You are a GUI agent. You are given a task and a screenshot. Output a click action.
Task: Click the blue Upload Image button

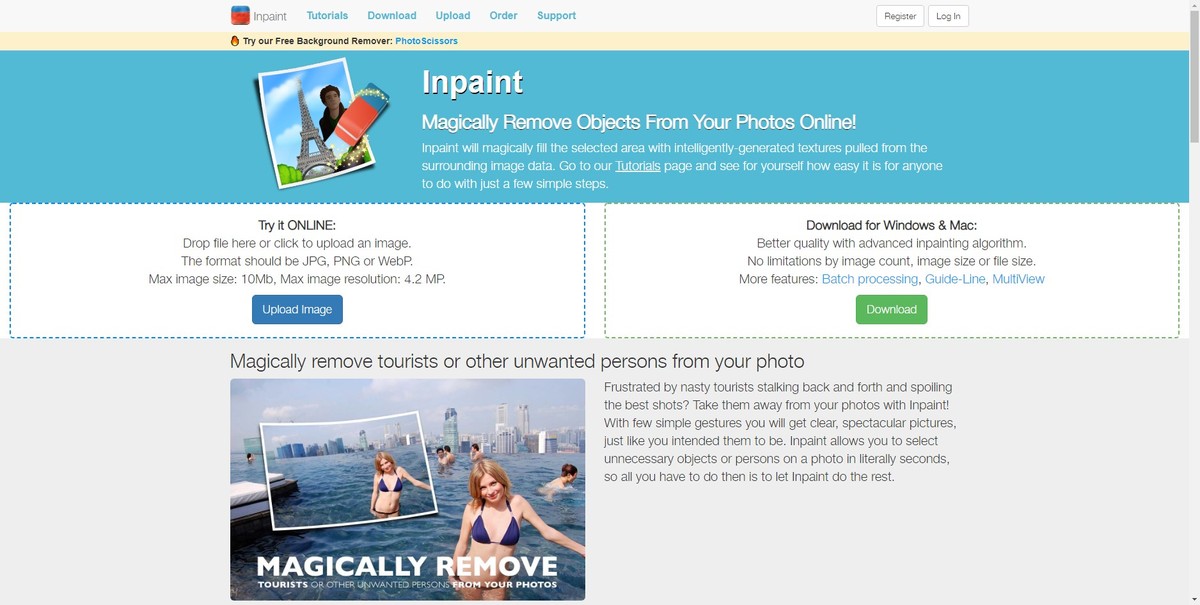(x=297, y=309)
